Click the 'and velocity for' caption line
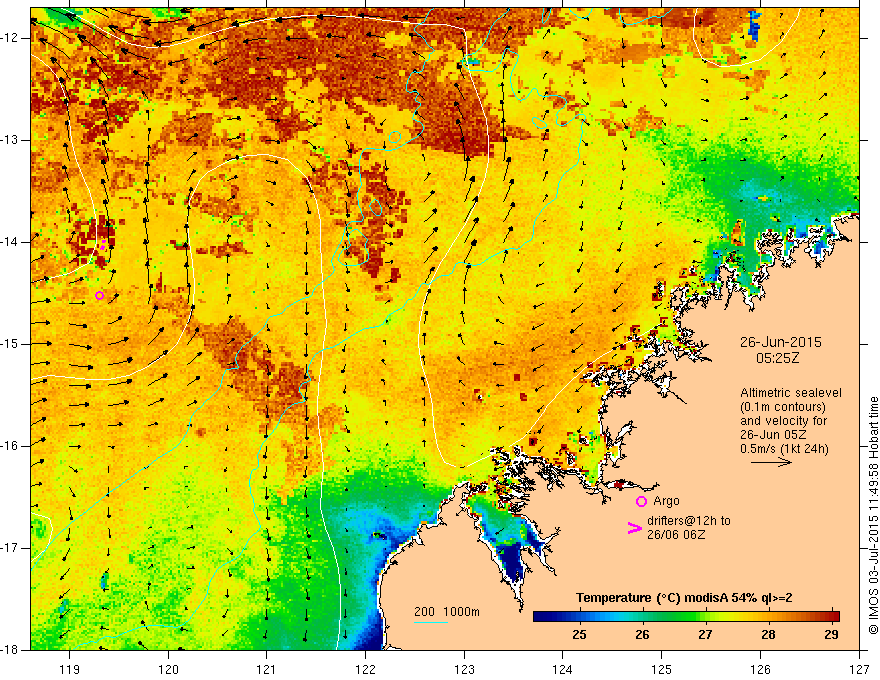Screen dimensions: 880x680 tap(783, 421)
